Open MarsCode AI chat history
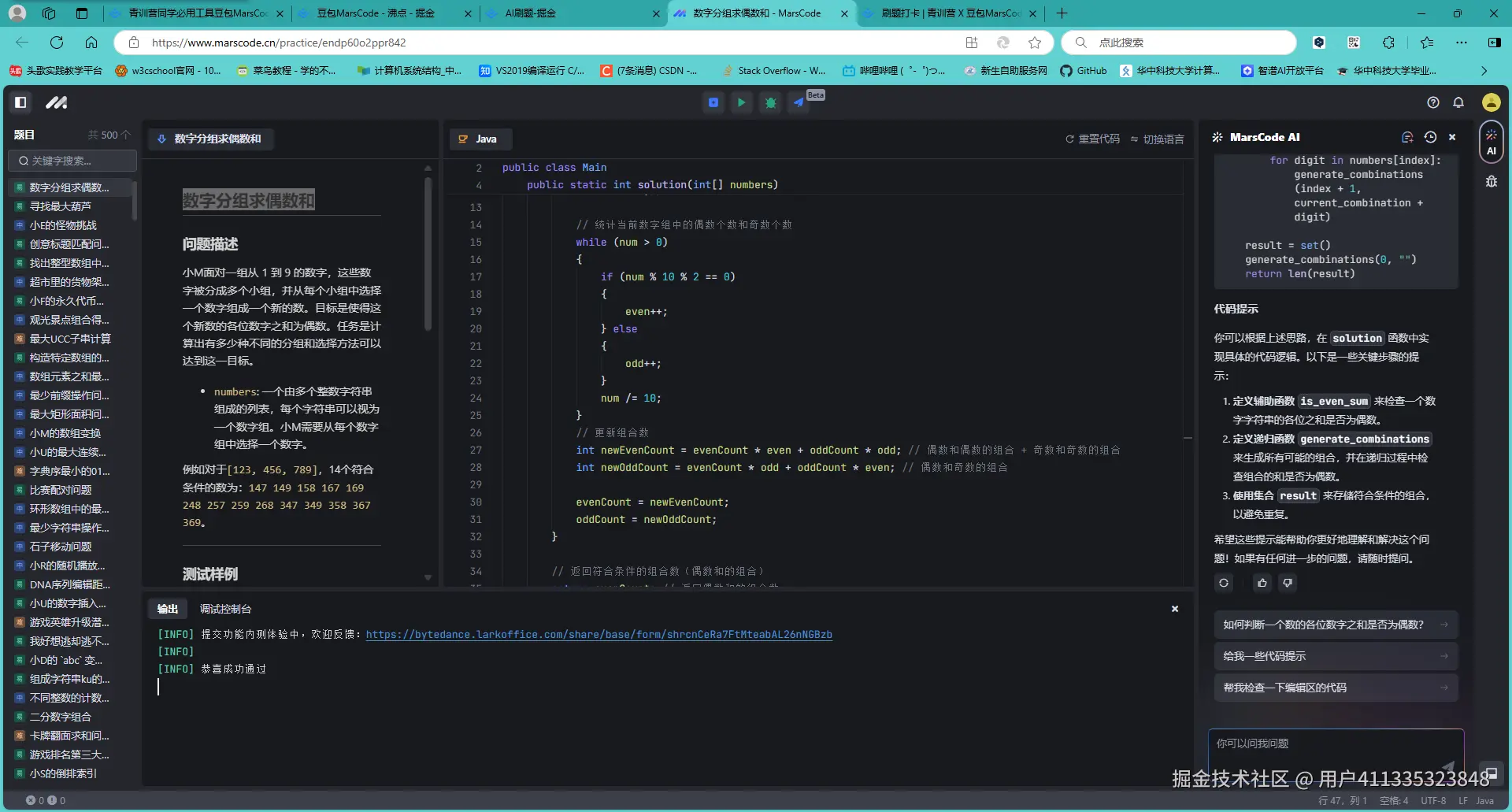This screenshot has width=1512, height=812. tap(1431, 137)
